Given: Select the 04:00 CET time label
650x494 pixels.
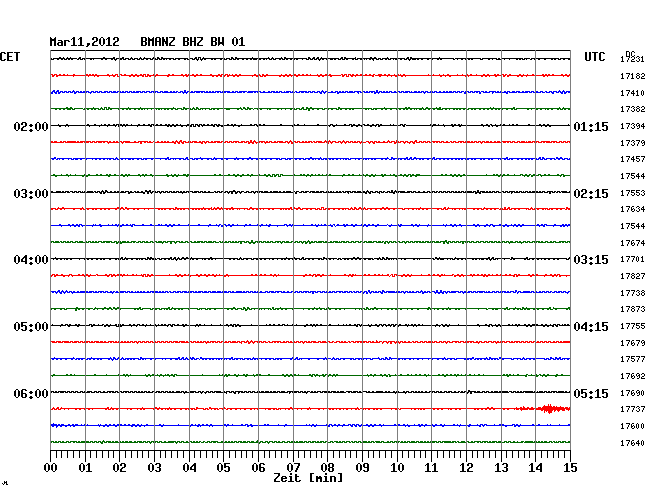Looking at the screenshot, I should pyautogui.click(x=31, y=260).
